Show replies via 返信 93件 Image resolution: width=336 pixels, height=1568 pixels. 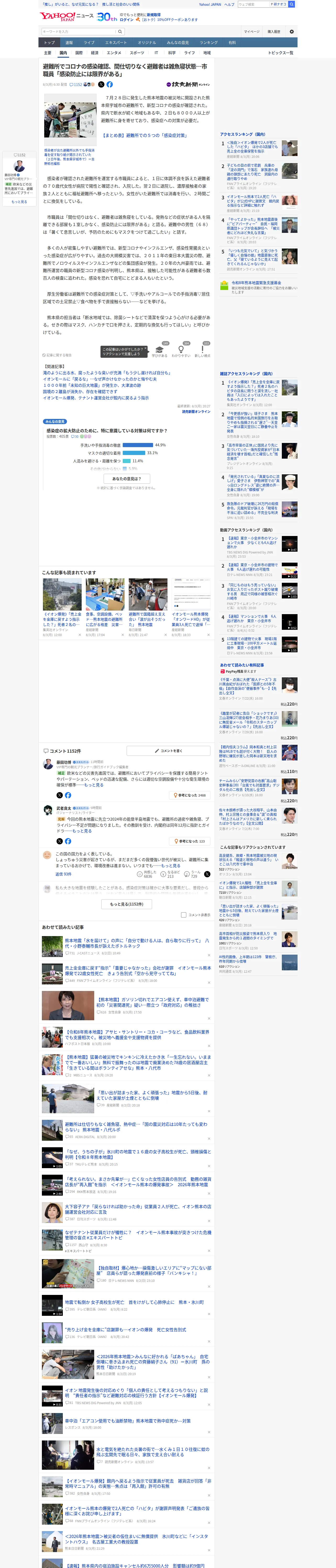click(x=63, y=874)
